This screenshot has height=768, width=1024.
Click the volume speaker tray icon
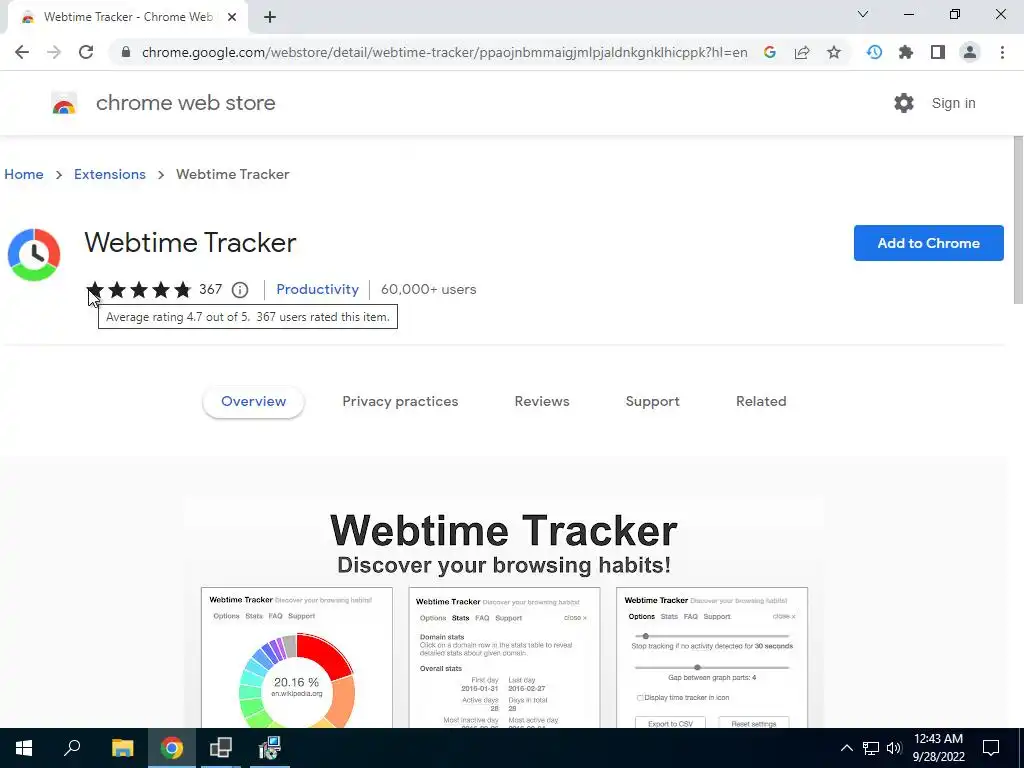pyautogui.click(x=894, y=748)
